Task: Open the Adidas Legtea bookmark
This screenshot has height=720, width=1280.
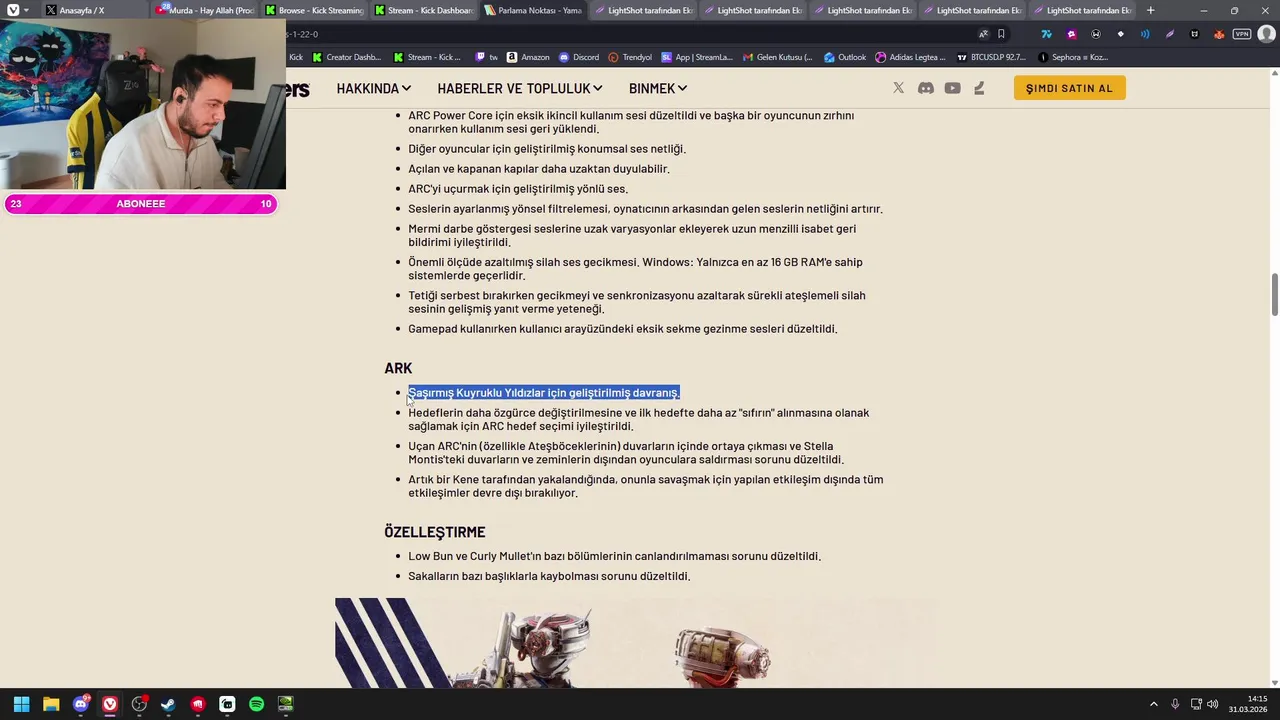Action: (910, 57)
